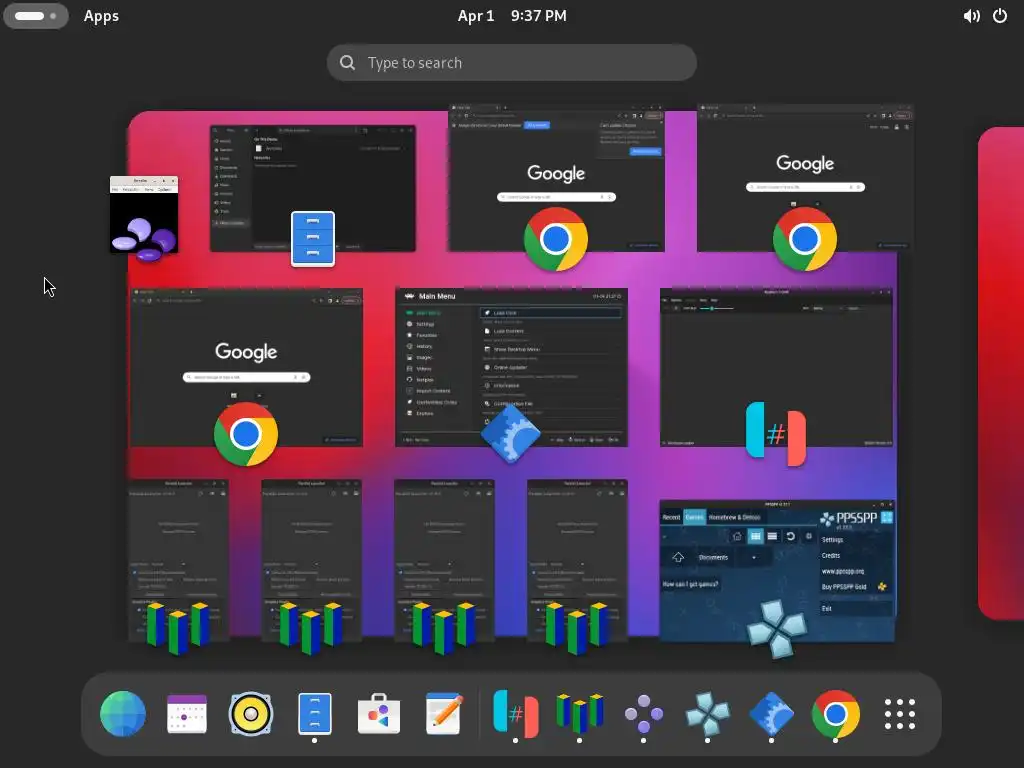Open Netplay in RetroArch sidebar
Viewport: 1024px width, 768px height.
pos(420,379)
